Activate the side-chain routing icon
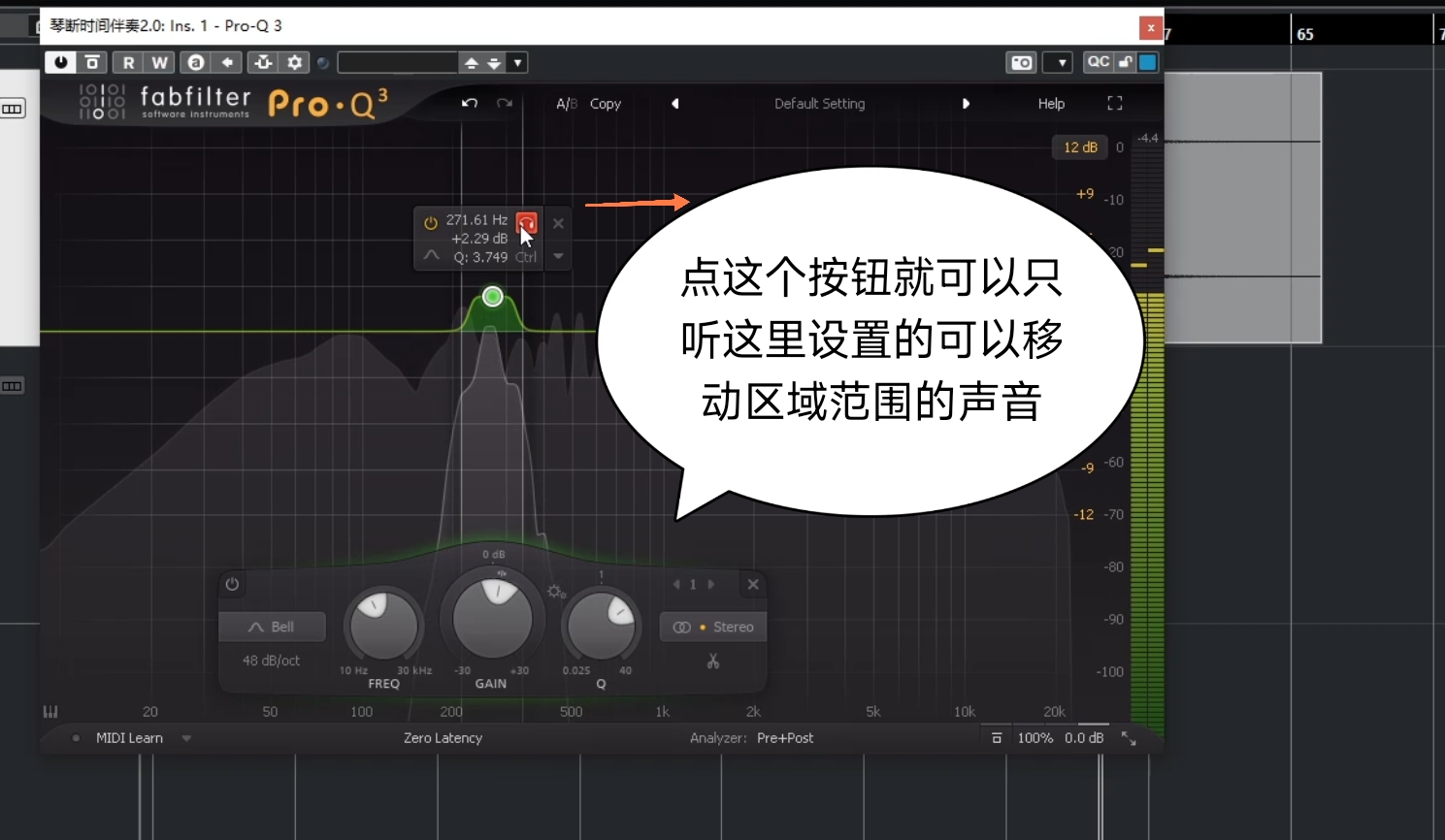 [x=263, y=62]
